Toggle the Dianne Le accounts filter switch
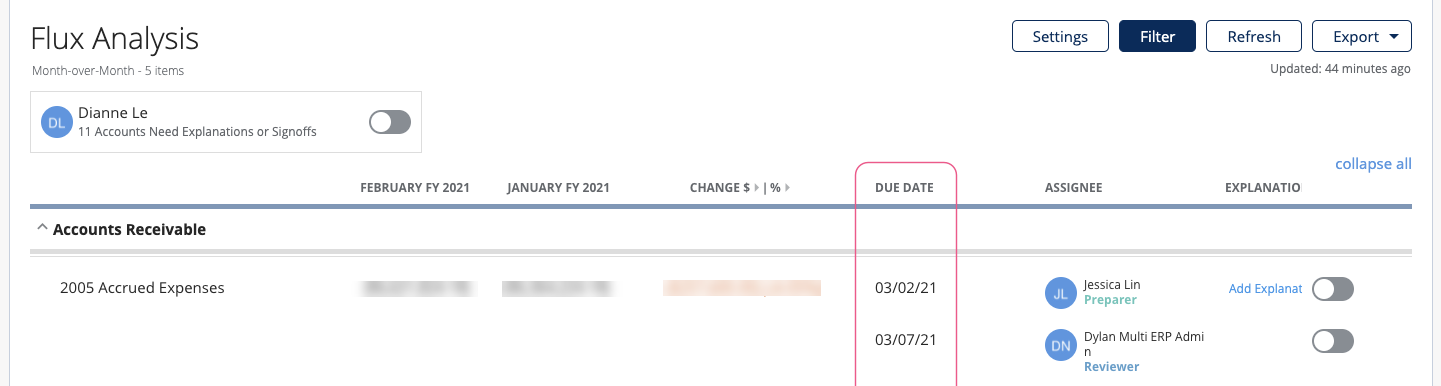This screenshot has height=386, width=1441. pyautogui.click(x=390, y=122)
